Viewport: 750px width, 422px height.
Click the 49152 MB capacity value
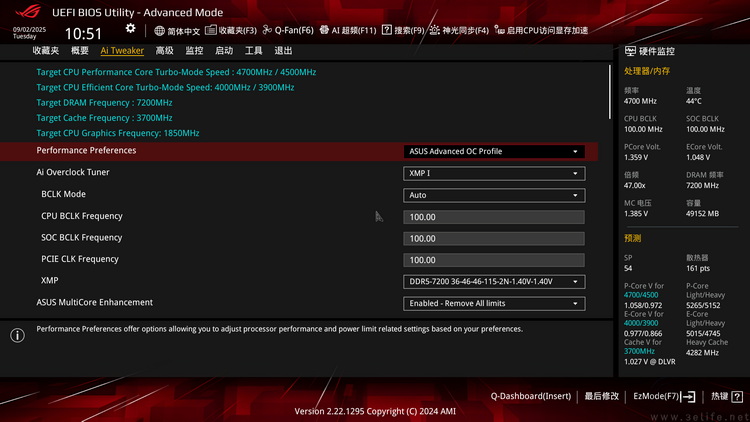(x=702, y=214)
